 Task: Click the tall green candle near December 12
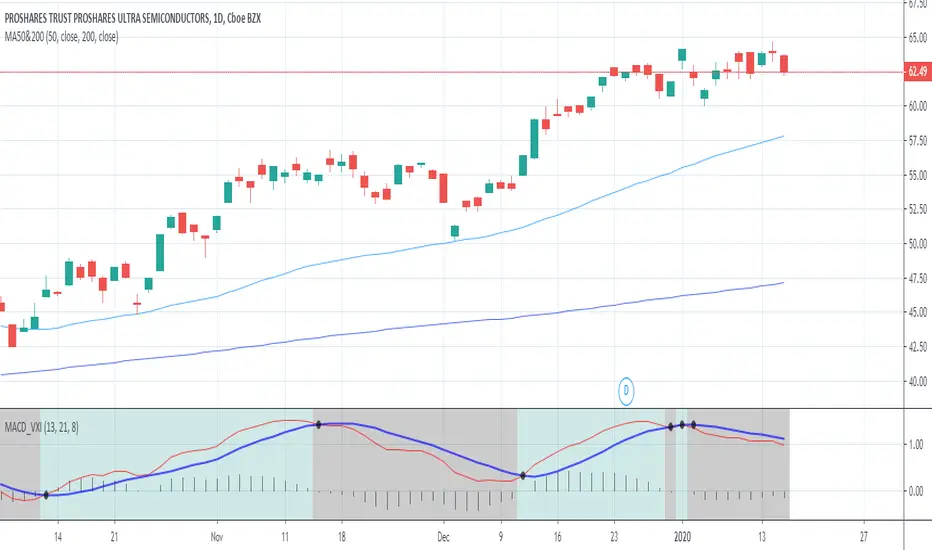point(534,139)
